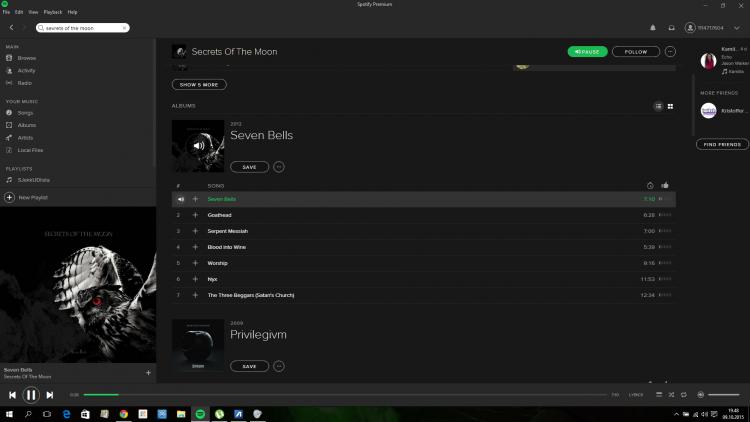Open artist more options ellipsis

[670, 52]
